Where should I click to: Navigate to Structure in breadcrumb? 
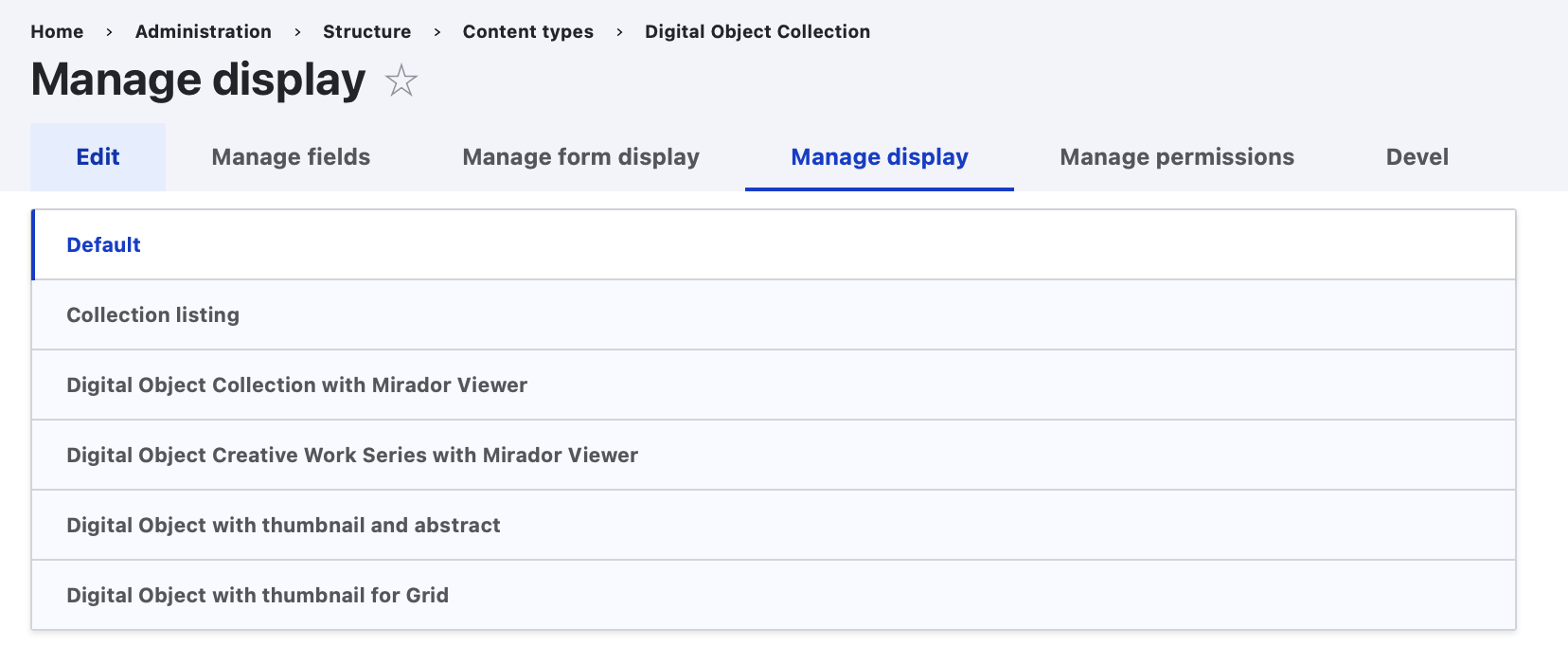pos(366,31)
